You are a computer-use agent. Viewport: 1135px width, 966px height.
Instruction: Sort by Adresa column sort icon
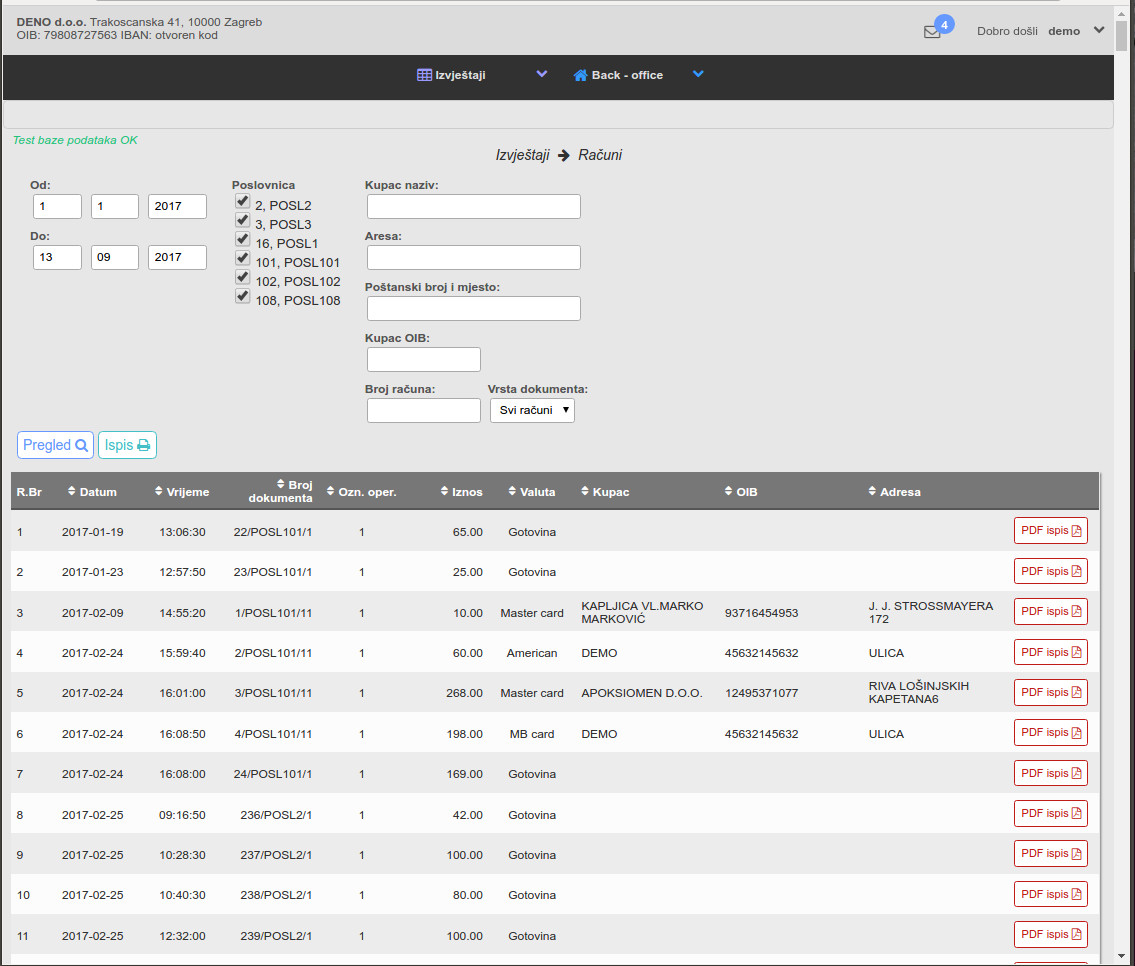point(873,492)
